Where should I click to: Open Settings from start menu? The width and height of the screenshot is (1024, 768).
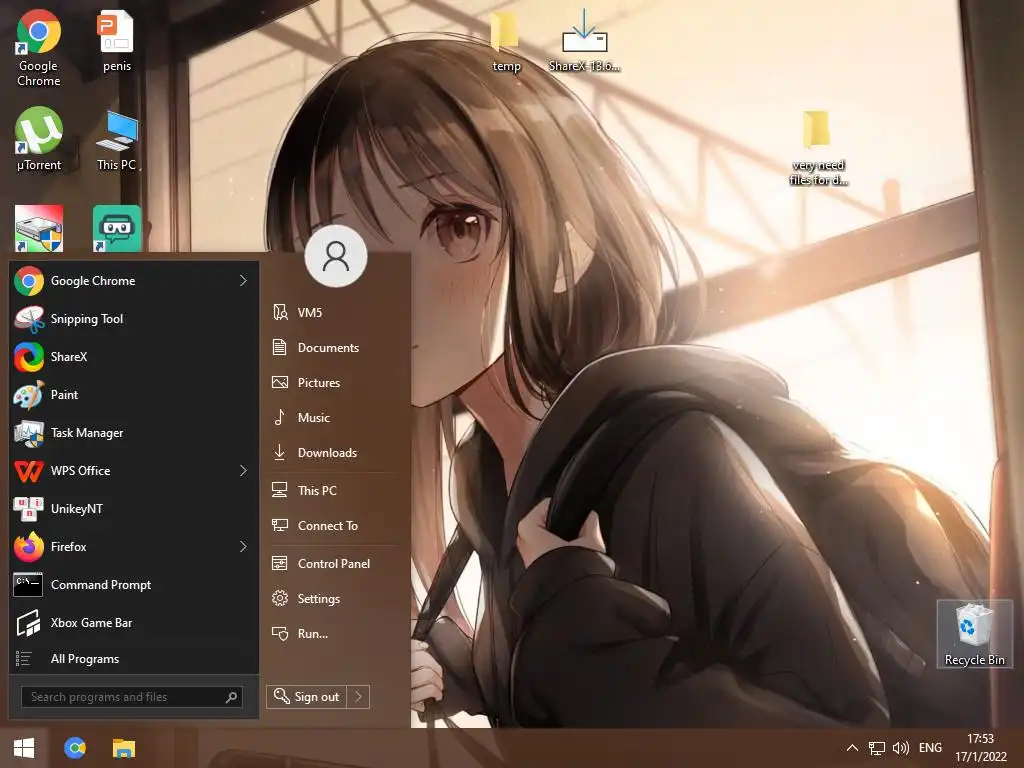click(x=333, y=598)
